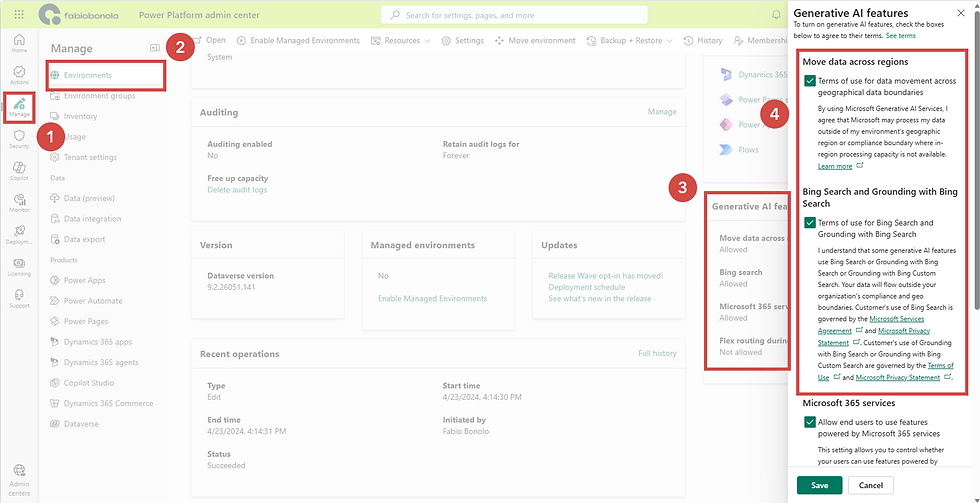
Task: Open Inventory page
Action: coord(80,116)
